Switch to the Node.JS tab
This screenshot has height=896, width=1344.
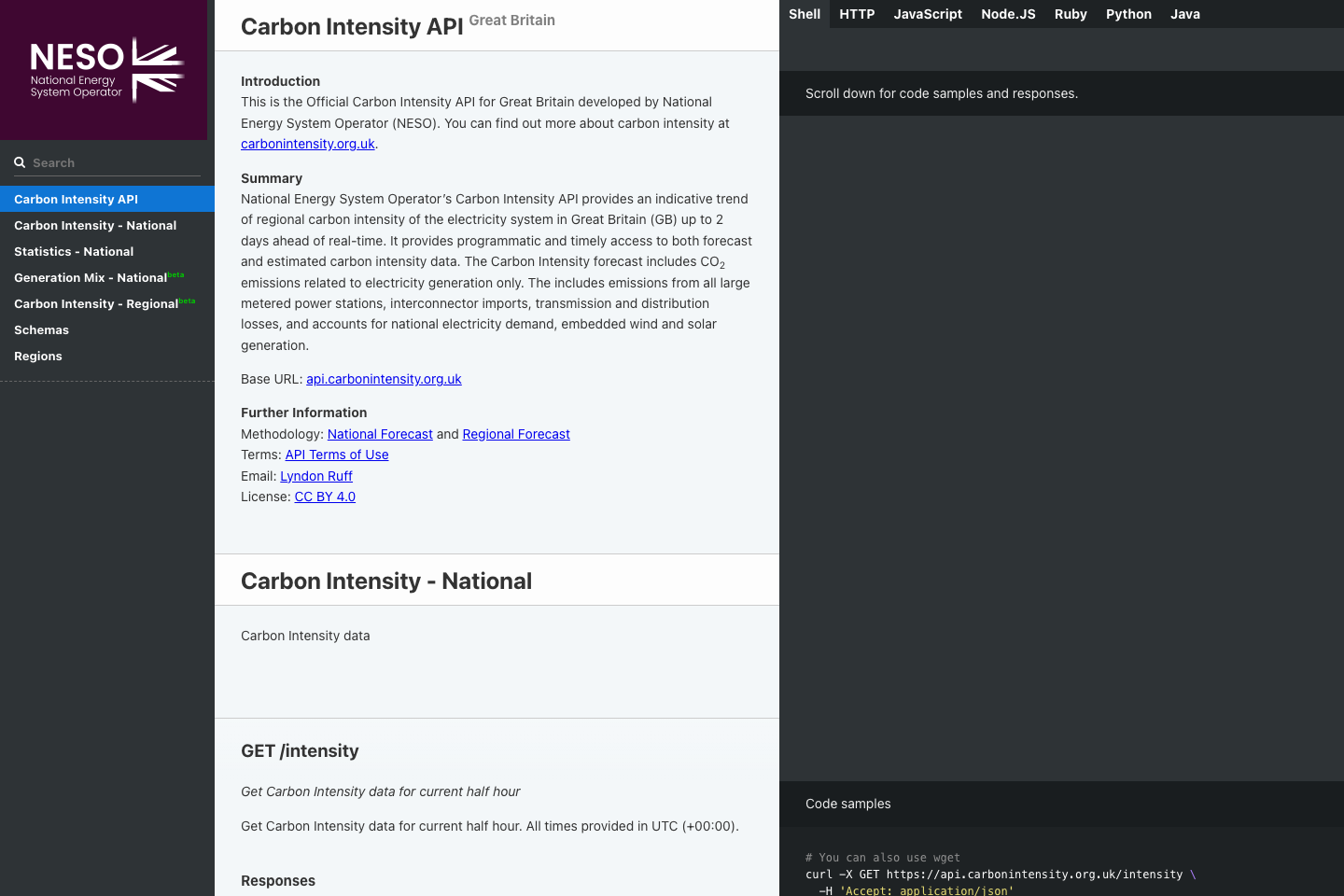click(x=1008, y=14)
